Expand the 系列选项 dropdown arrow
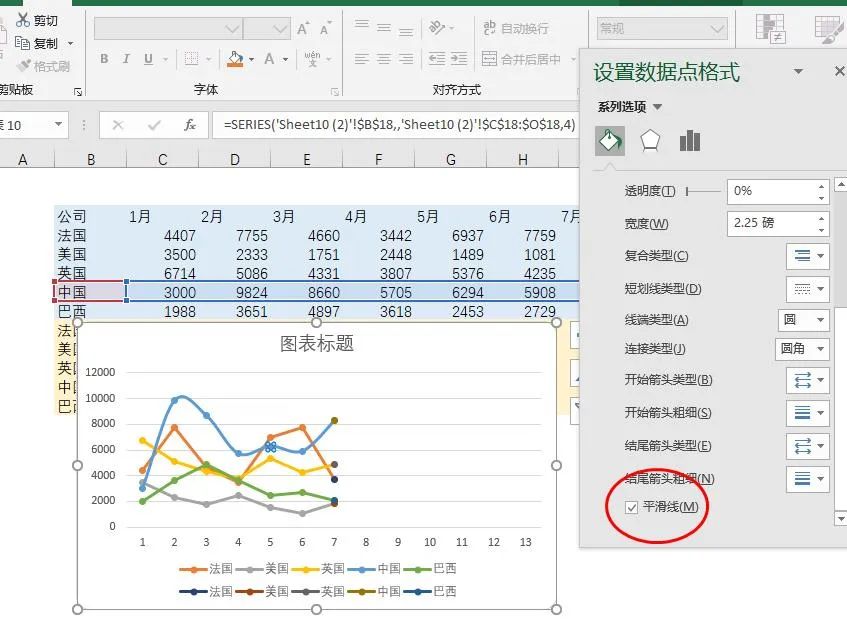This screenshot has width=847, height=621. tap(658, 107)
